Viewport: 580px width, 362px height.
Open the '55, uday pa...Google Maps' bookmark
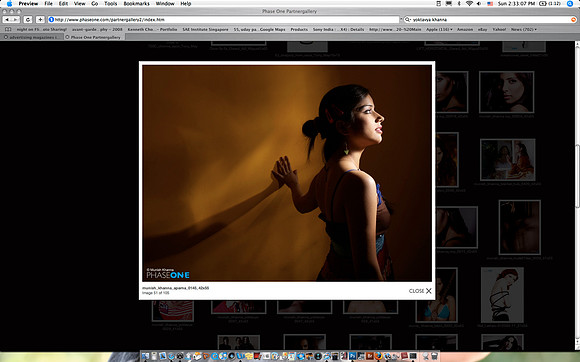(x=259, y=29)
